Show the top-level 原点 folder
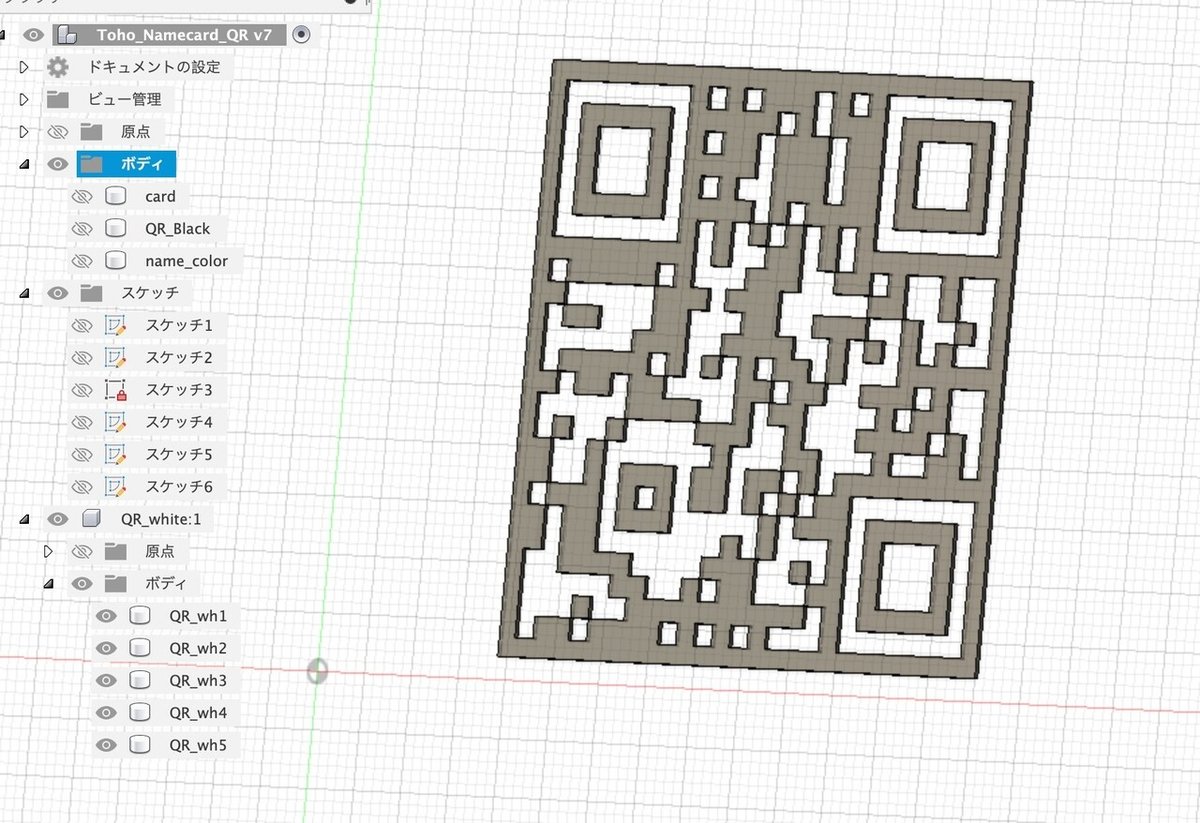Image resolution: width=1200 pixels, height=823 pixels. [58, 131]
